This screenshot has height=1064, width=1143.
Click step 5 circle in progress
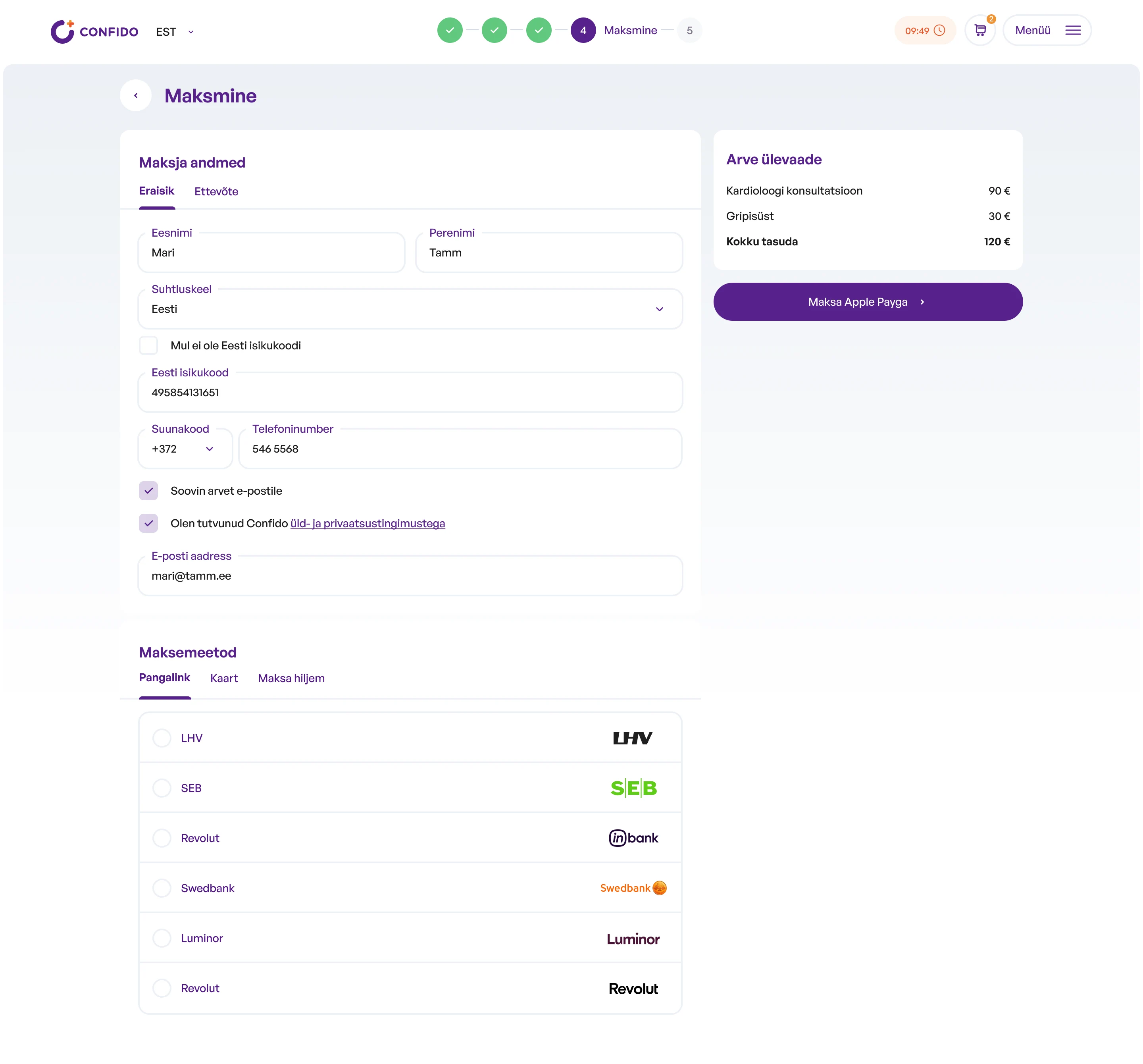click(x=689, y=31)
